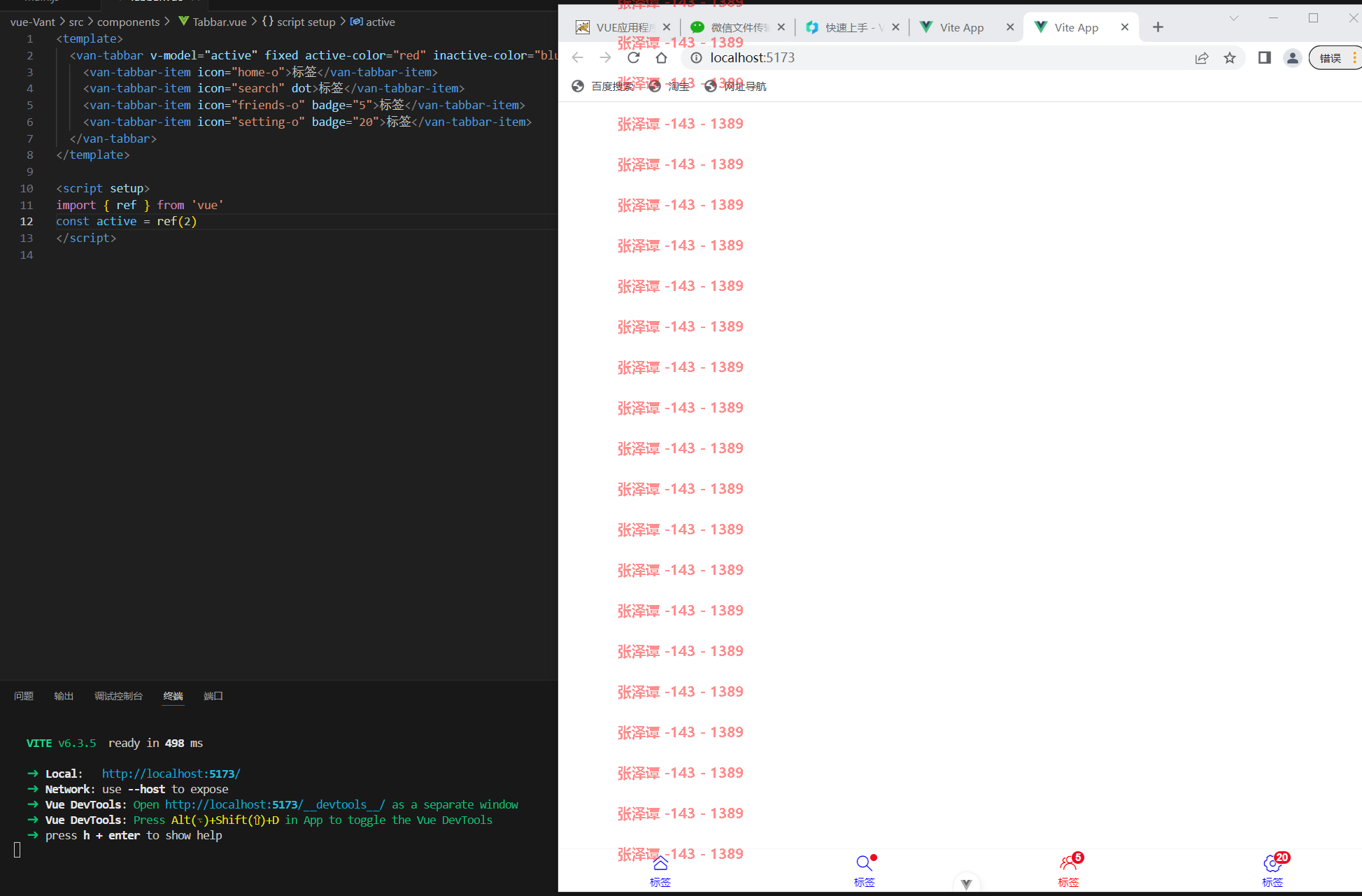Open the 淘宝 bookmark
The width and height of the screenshot is (1362, 896).
(669, 86)
